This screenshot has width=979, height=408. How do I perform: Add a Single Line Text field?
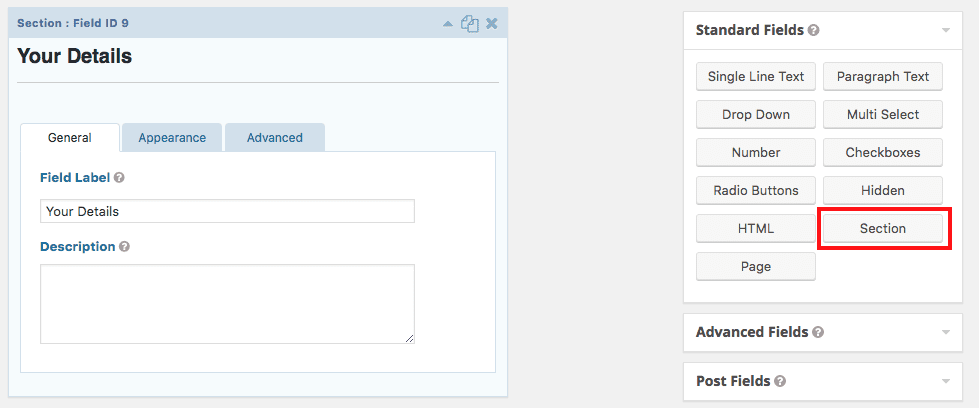(756, 77)
